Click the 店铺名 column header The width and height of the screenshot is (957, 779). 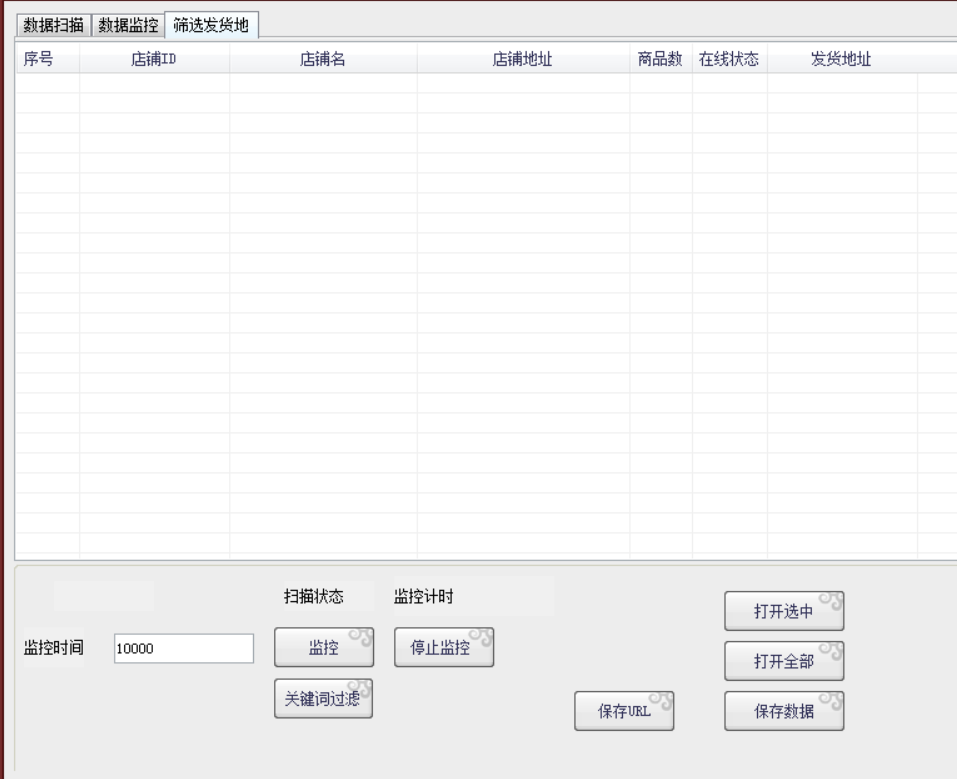click(x=323, y=59)
